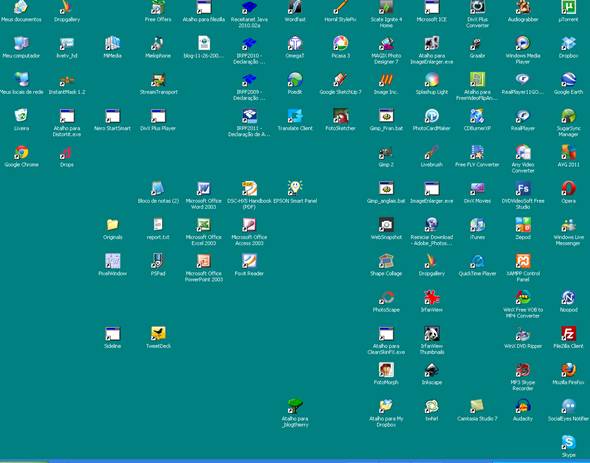Open Meus locais de rede icon
Screen dimensions: 590x463
21,79
